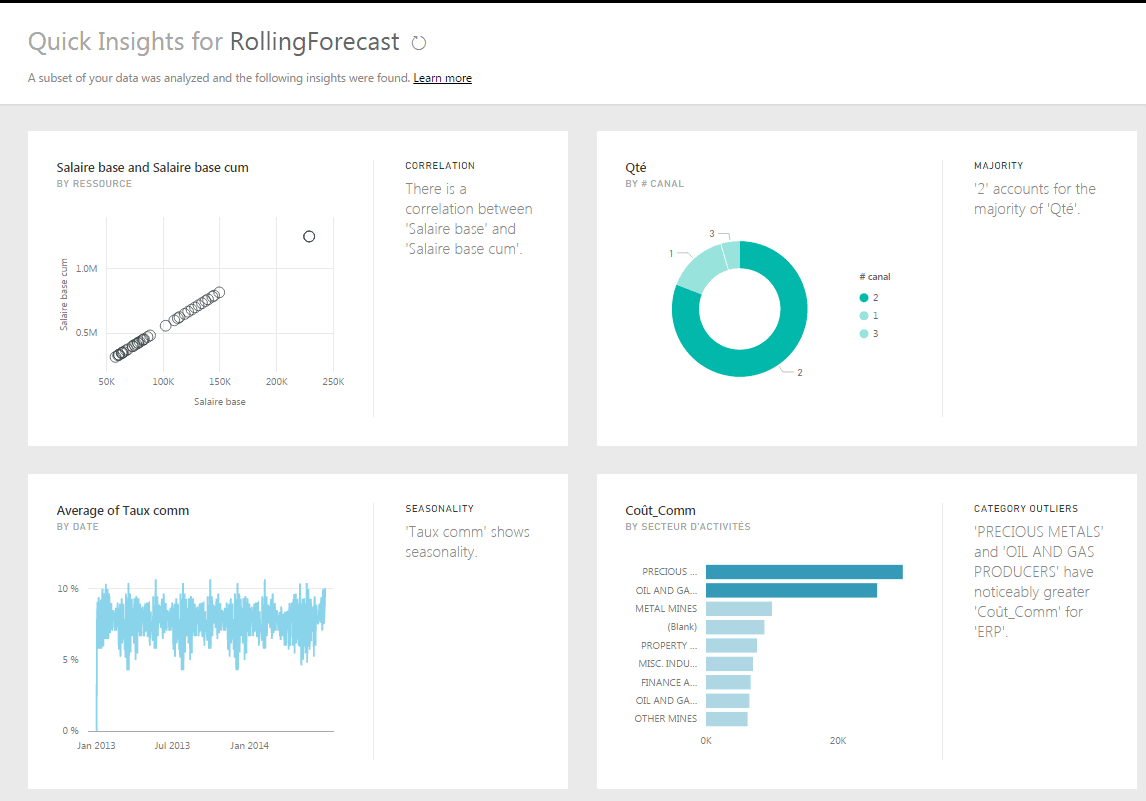1146x801 pixels.
Task: Click legend dot for canal 1
Action: tap(863, 316)
